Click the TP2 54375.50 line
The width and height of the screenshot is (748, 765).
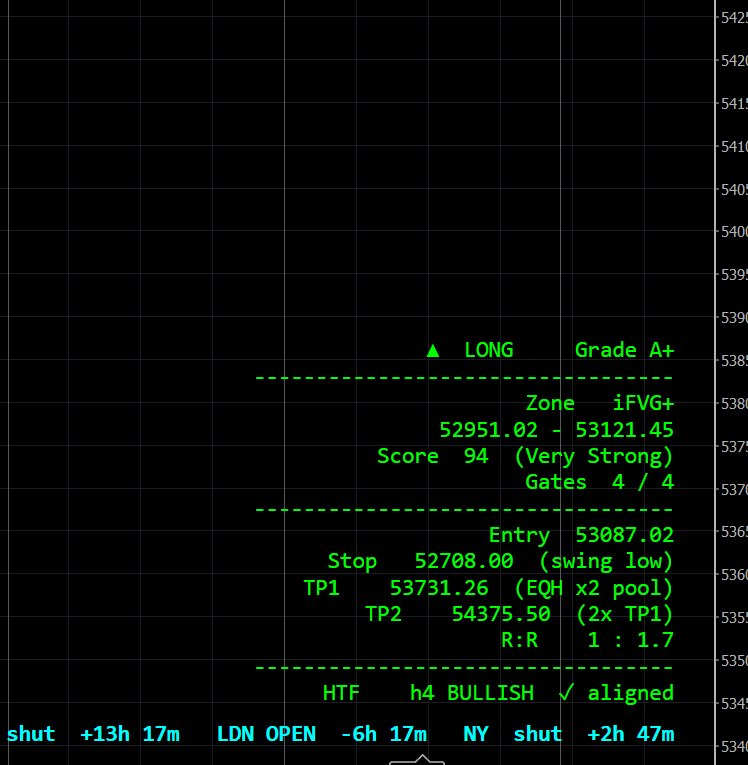[x=520, y=614]
